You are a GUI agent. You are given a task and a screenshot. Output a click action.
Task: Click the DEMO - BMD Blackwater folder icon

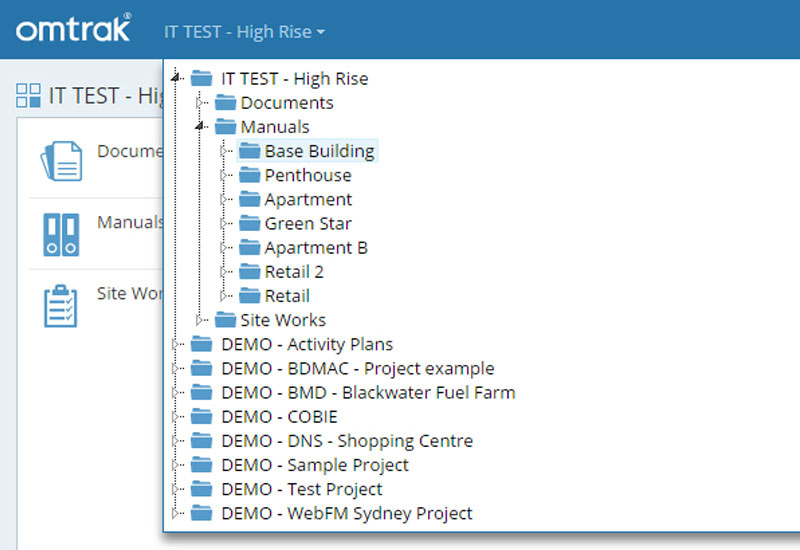pyautogui.click(x=202, y=392)
